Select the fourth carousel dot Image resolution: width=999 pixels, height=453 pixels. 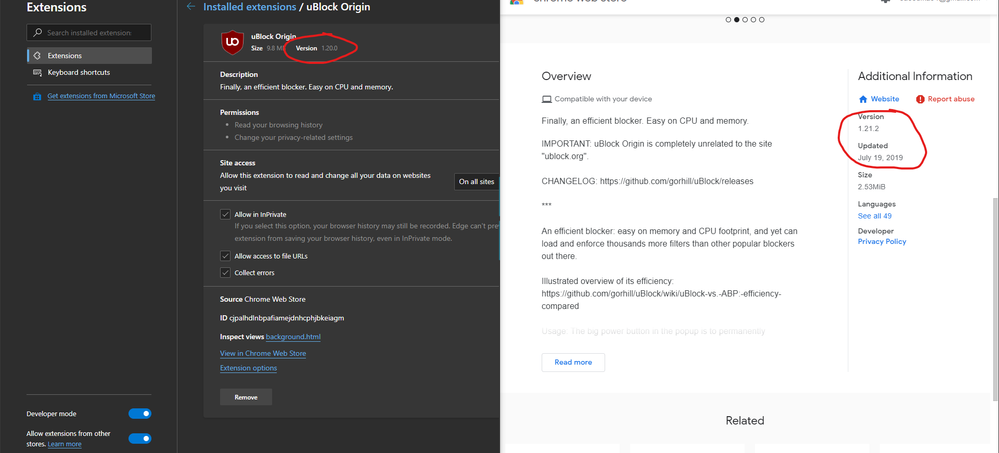tap(753, 20)
